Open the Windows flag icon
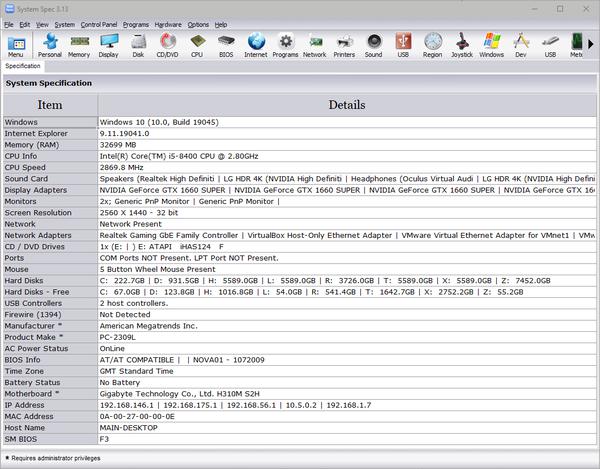This screenshot has width=600, height=469. (x=492, y=46)
